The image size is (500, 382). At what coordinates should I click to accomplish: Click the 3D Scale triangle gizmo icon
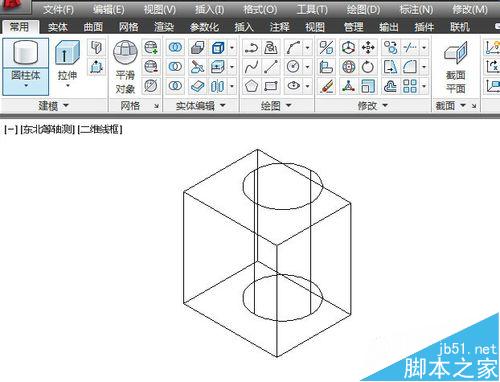348,87
